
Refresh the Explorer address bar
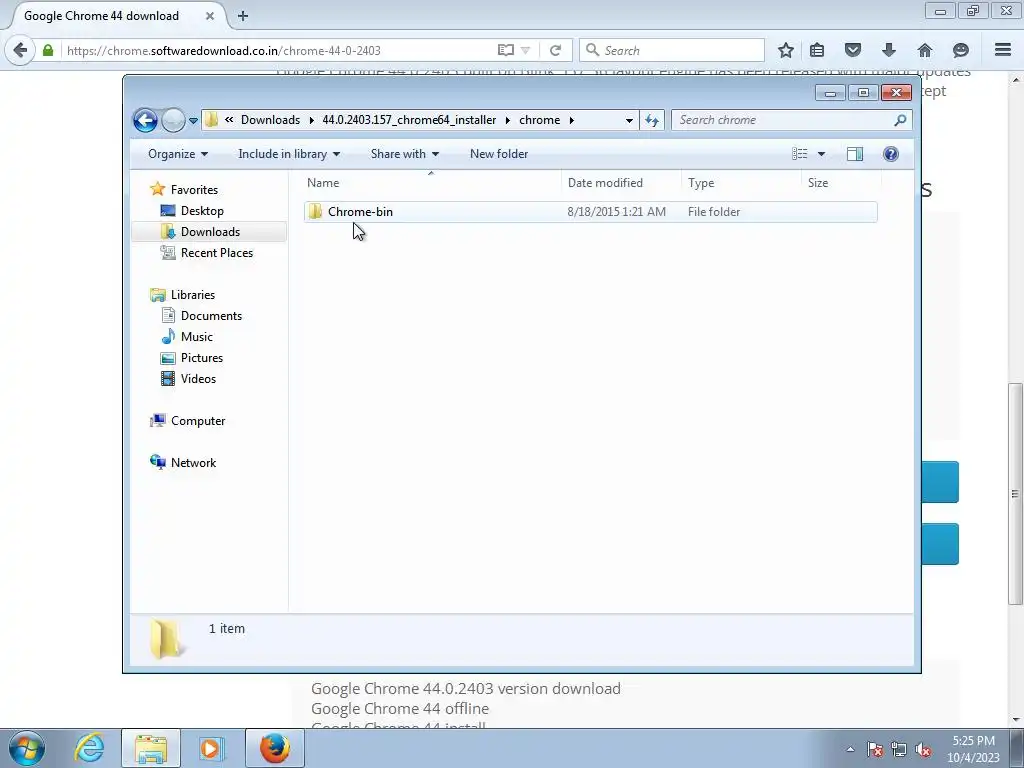click(652, 120)
